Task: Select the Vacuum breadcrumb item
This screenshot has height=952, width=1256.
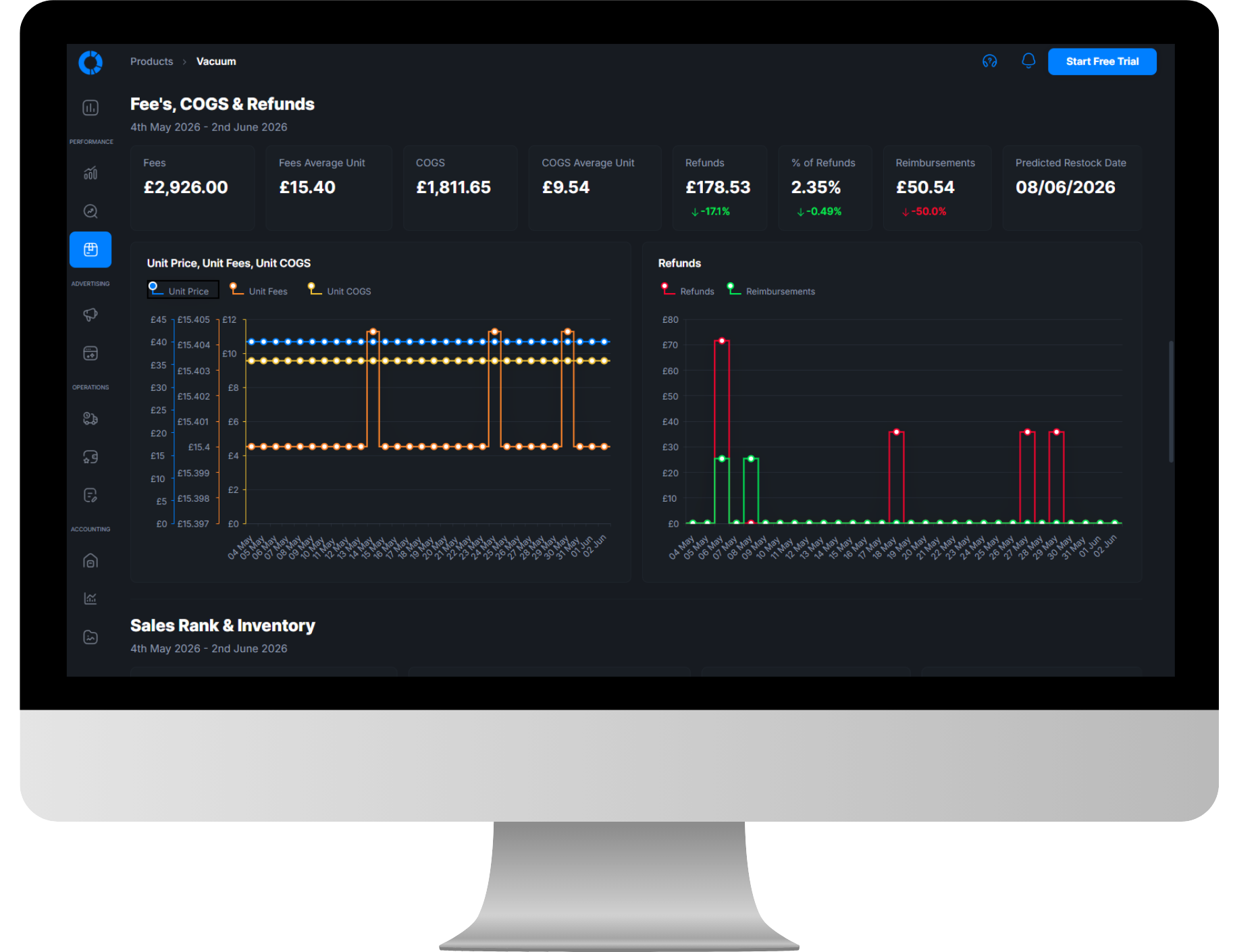Action: 216,61
